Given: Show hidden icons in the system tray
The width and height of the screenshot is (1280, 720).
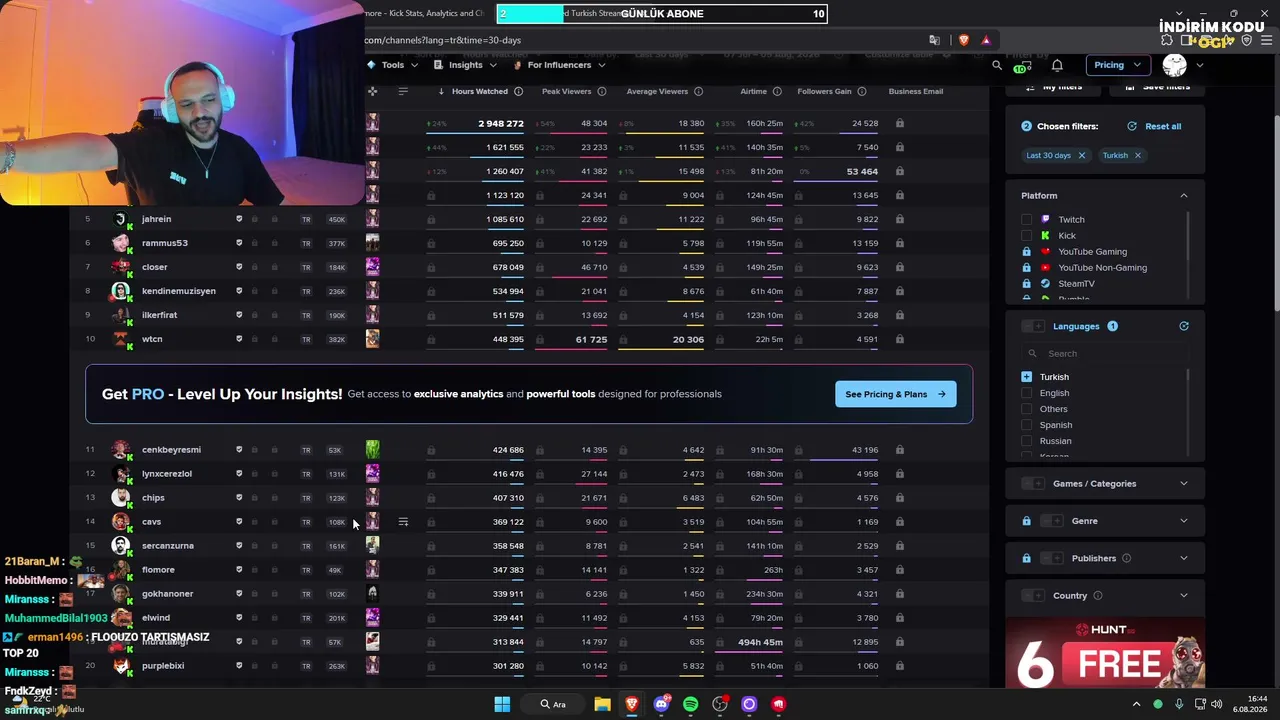Looking at the screenshot, I should [x=1136, y=704].
